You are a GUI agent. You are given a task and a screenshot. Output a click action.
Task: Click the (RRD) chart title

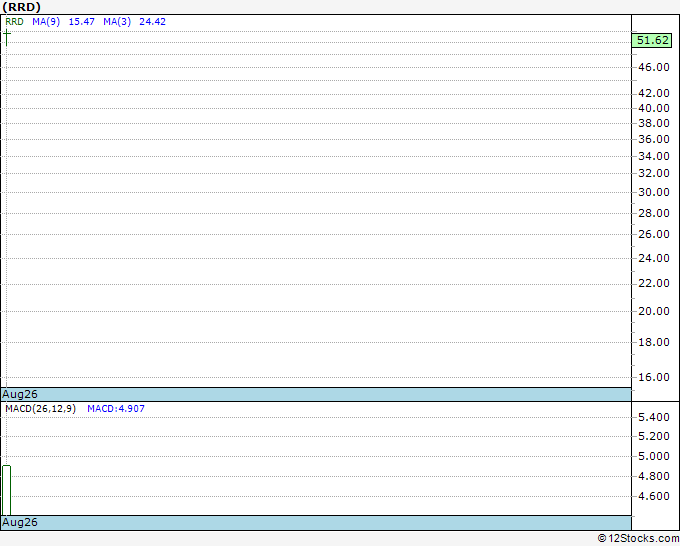point(21,7)
